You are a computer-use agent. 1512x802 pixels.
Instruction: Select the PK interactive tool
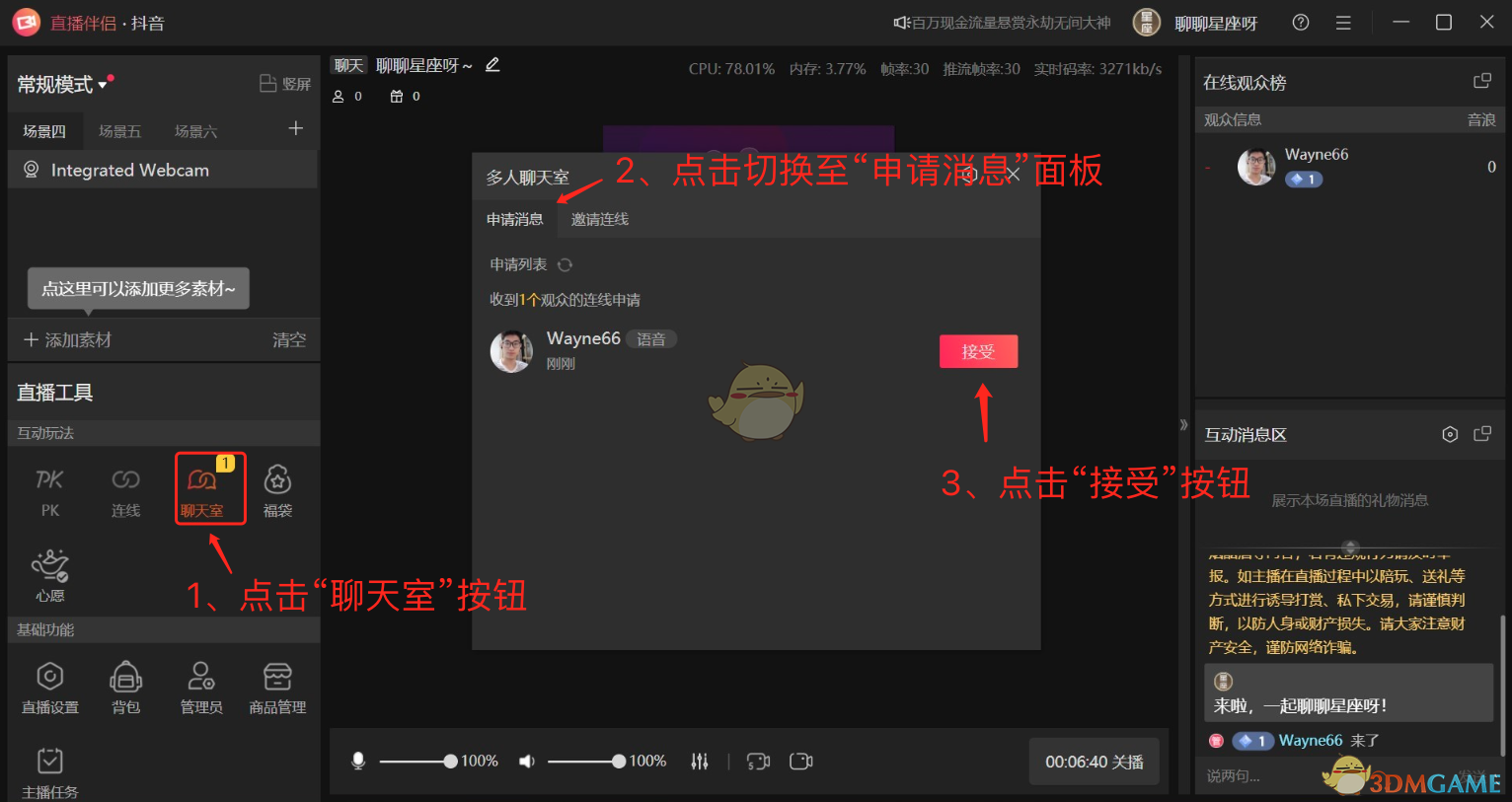[x=49, y=488]
